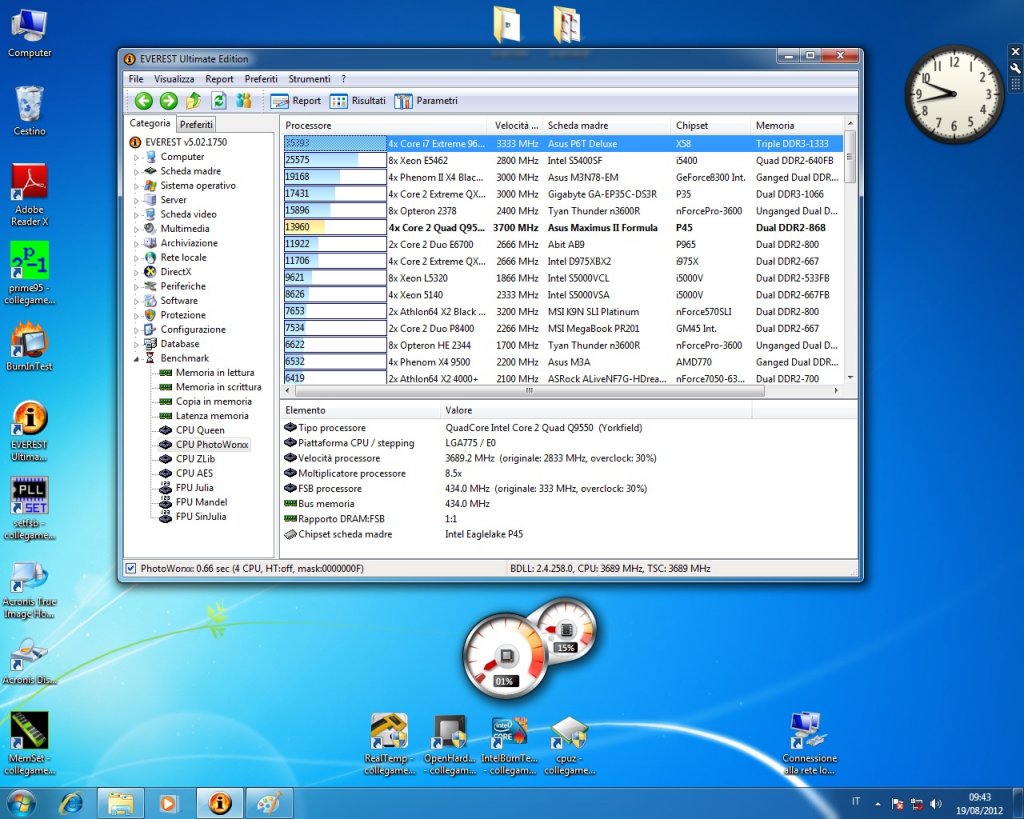
Task: Select Latenza memoria benchmark
Action: pos(212,415)
